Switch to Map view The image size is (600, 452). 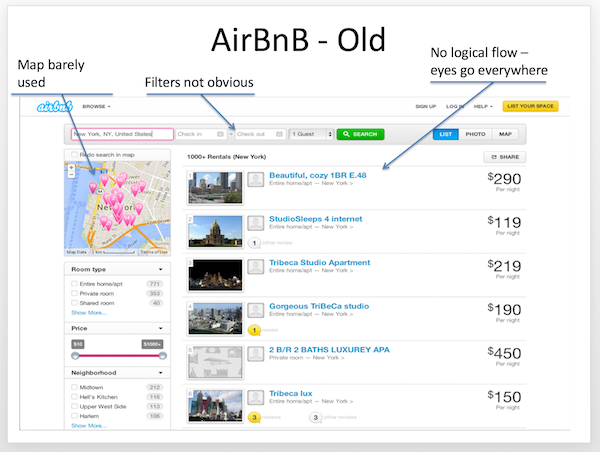505,134
